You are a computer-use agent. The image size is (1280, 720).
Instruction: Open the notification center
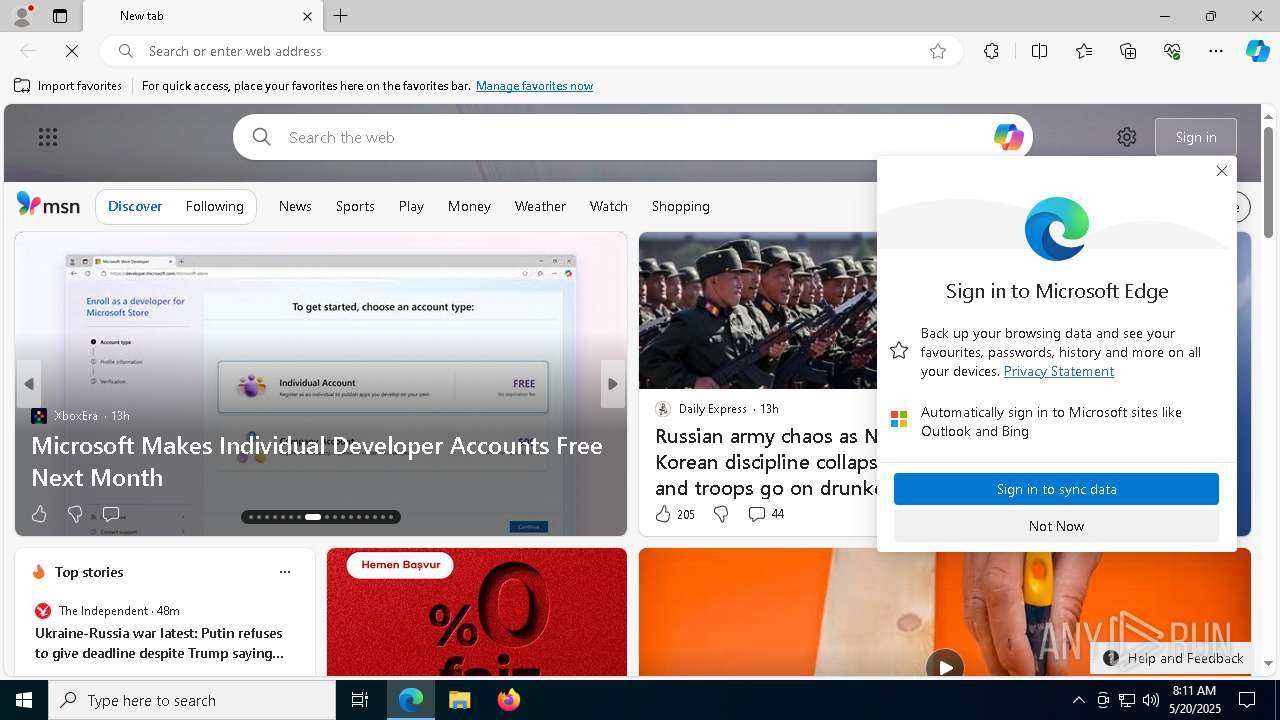1247,700
